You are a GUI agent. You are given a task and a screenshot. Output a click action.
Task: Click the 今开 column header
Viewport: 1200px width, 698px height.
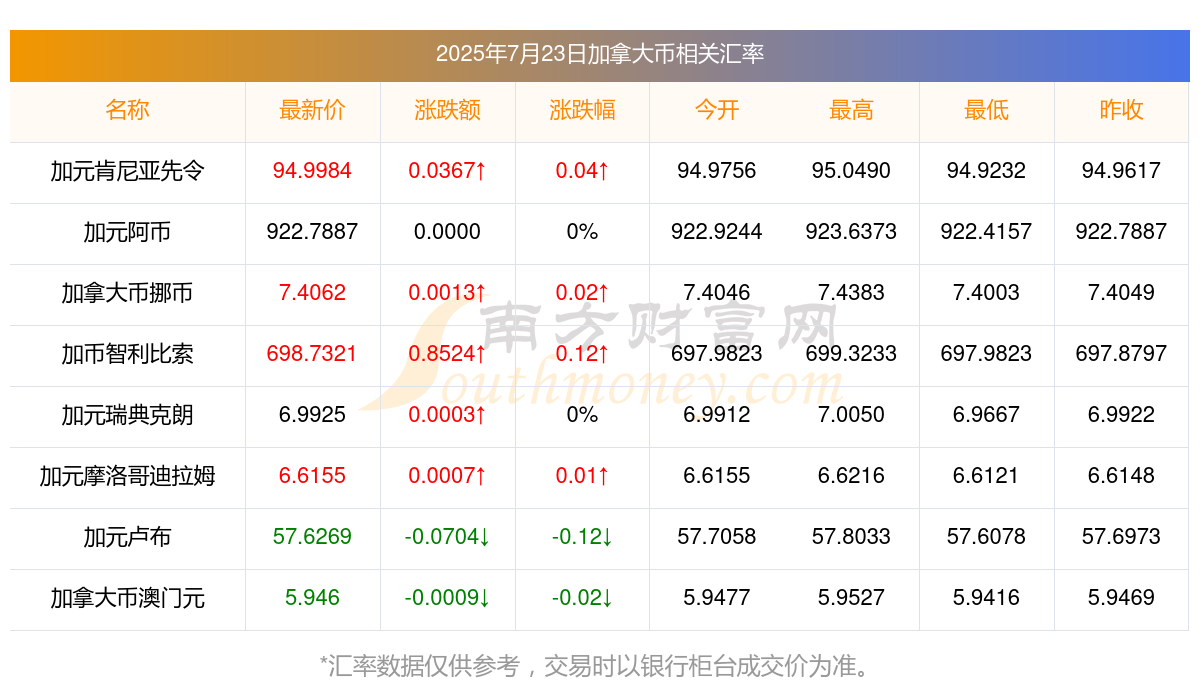(717, 110)
